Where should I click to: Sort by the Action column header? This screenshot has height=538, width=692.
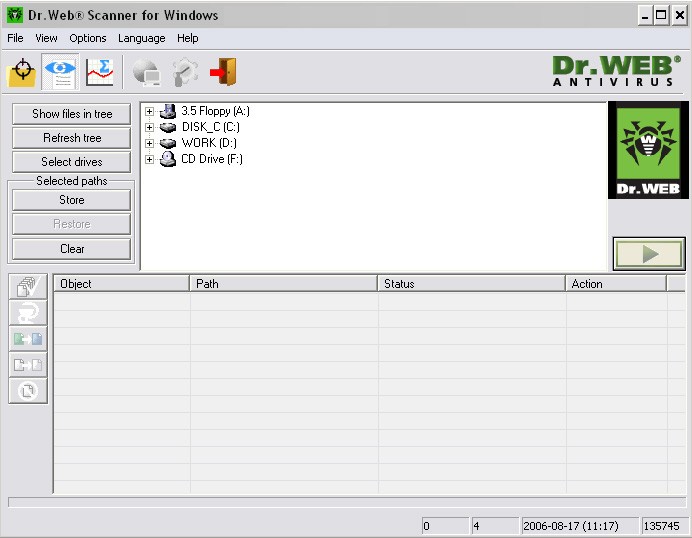[616, 284]
